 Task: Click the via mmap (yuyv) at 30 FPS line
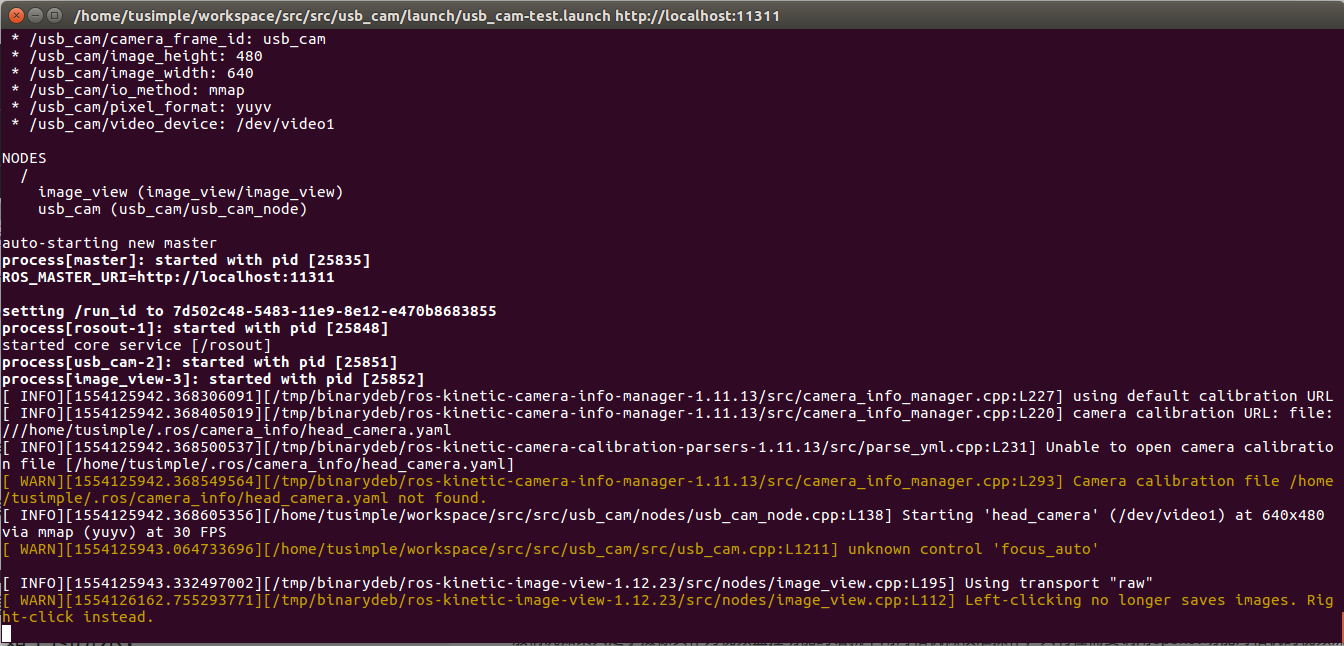(114, 532)
